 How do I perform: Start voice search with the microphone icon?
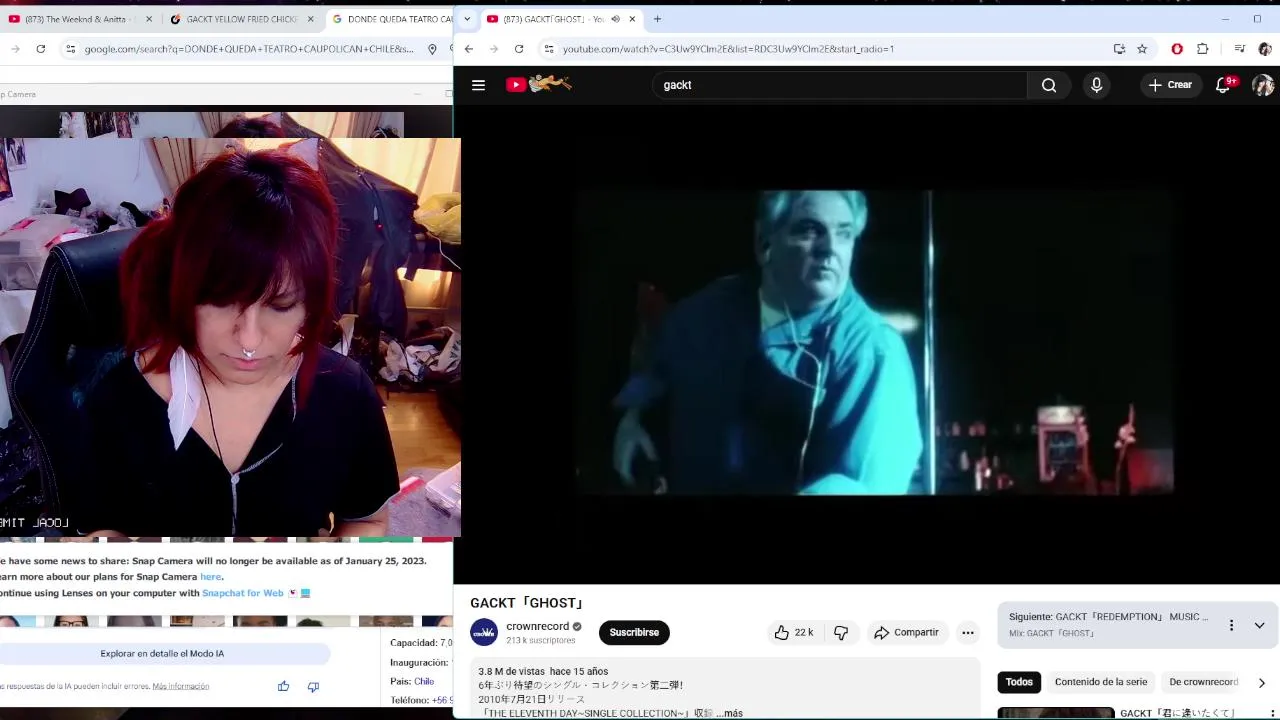[x=1096, y=85]
